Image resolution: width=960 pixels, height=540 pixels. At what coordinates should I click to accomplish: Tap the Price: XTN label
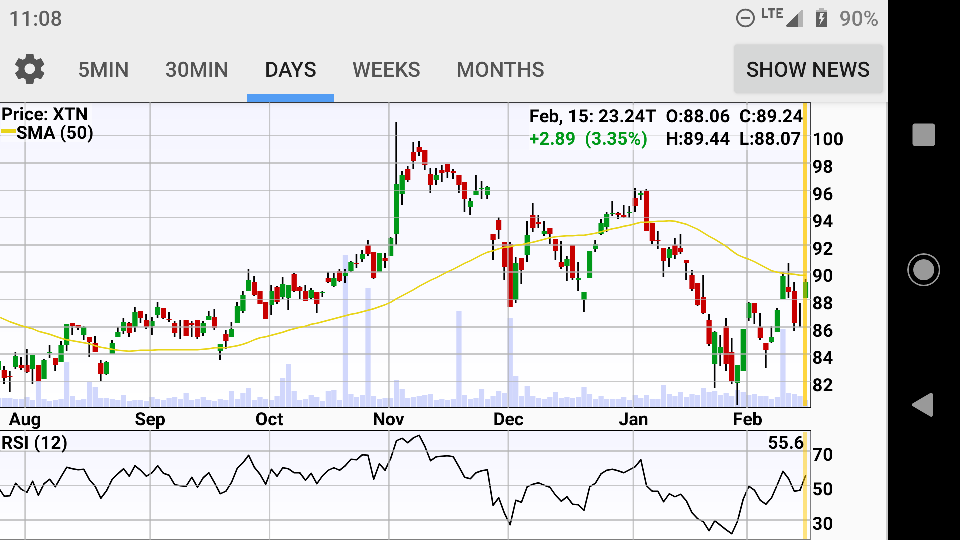(x=44, y=115)
